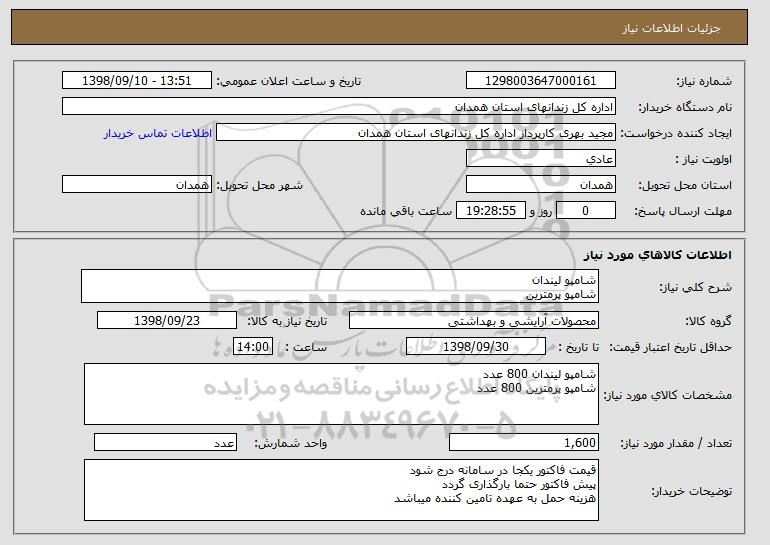Select the ساعت field 14:00
This screenshot has width=770, height=545.
(x=253, y=347)
